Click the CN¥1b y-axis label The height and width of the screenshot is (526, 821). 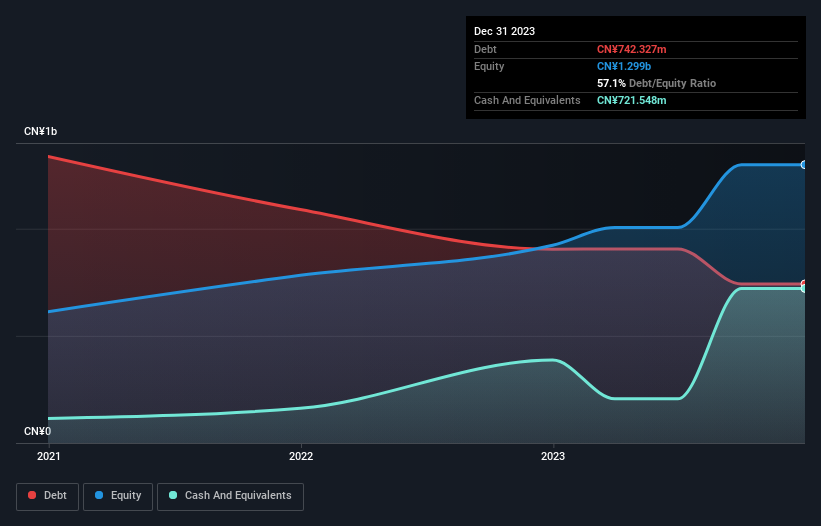[x=40, y=131]
